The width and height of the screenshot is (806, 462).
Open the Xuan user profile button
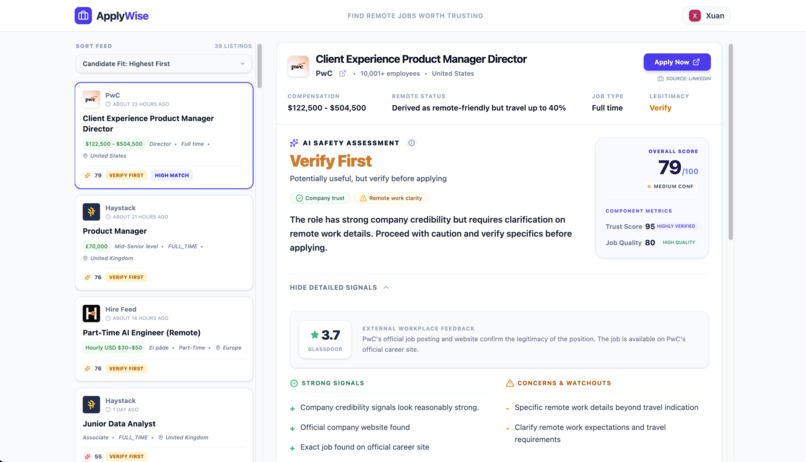point(707,15)
